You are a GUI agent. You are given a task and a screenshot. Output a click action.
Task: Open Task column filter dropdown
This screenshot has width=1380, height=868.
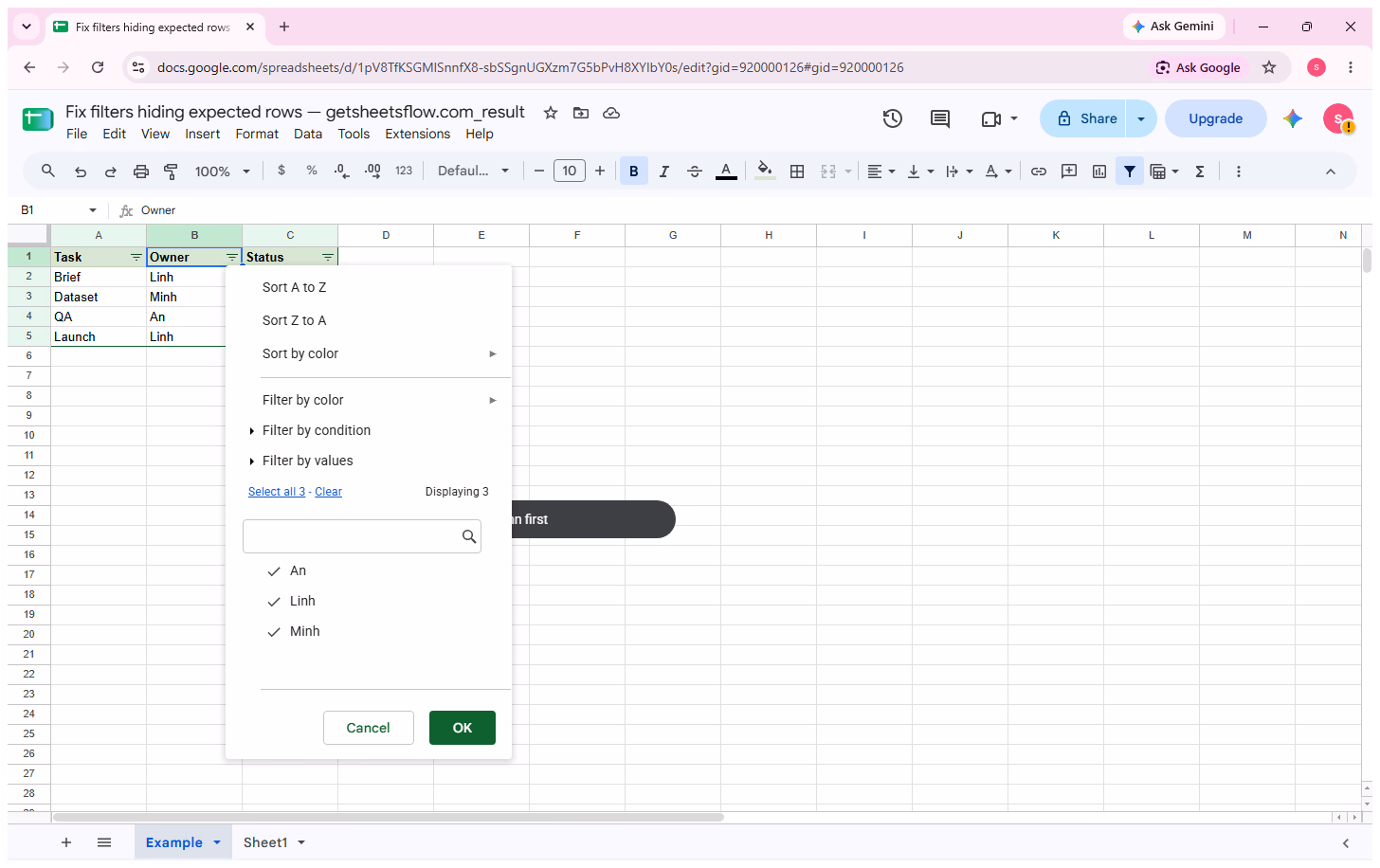pyautogui.click(x=136, y=258)
